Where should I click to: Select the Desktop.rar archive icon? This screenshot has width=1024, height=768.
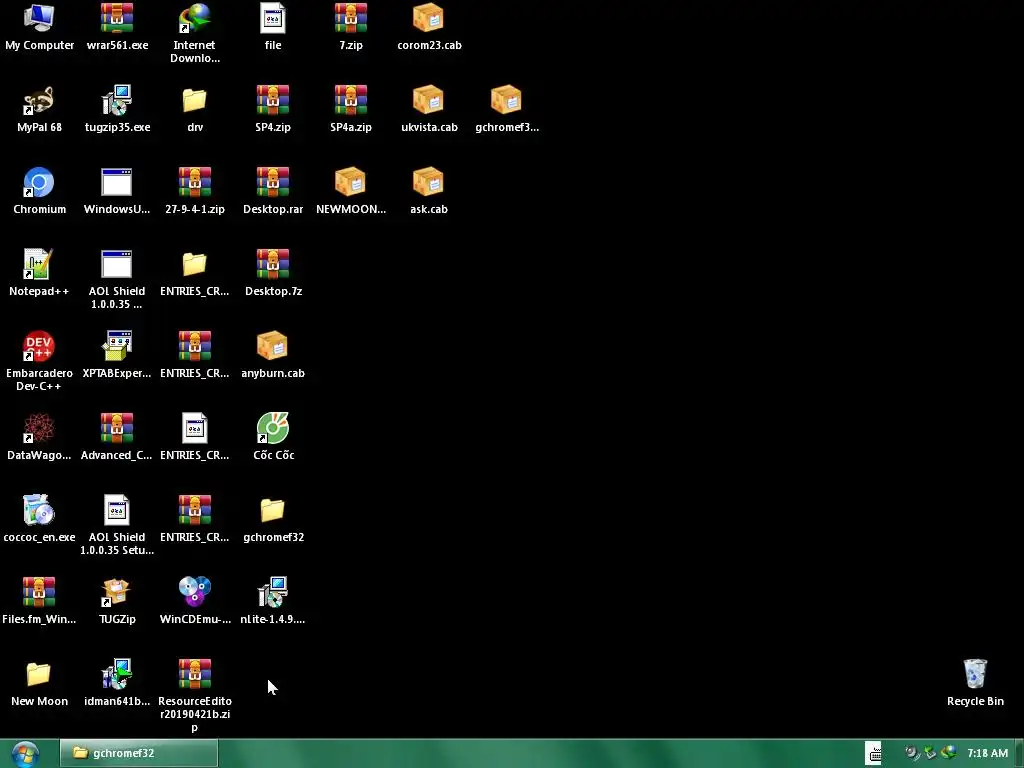273,182
